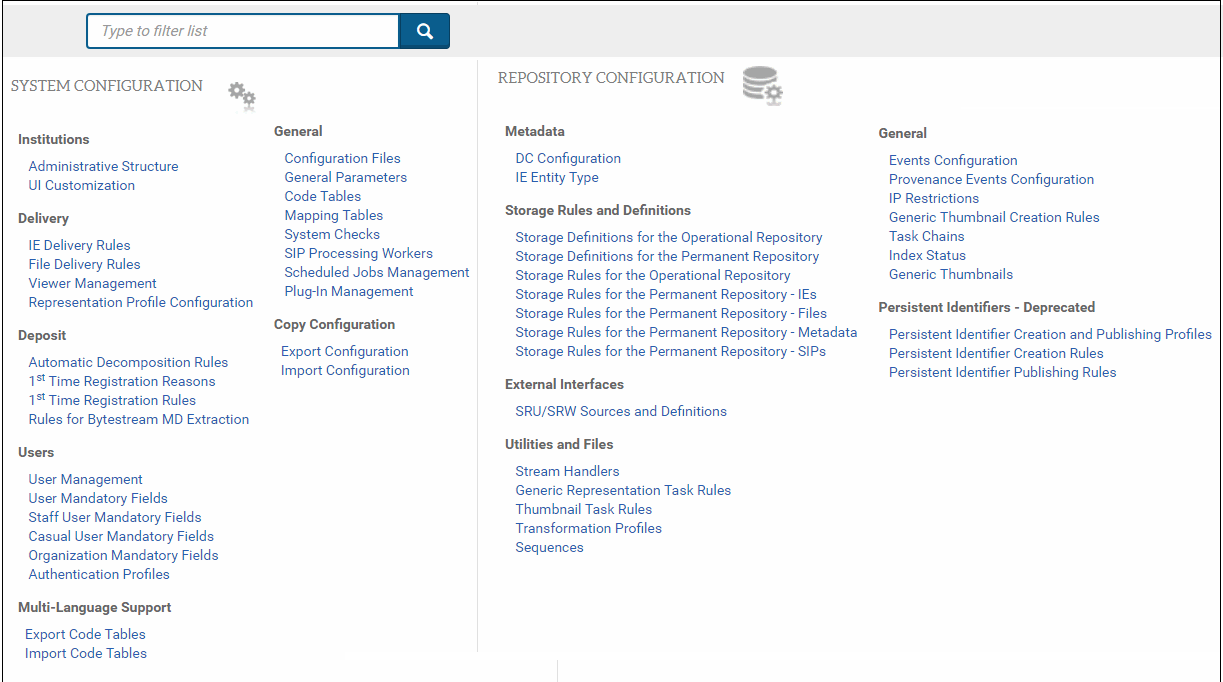Screen dimensions: 1223x682
Task: Select SRU/SRW Sources and Definitions
Action: pyautogui.click(x=621, y=411)
